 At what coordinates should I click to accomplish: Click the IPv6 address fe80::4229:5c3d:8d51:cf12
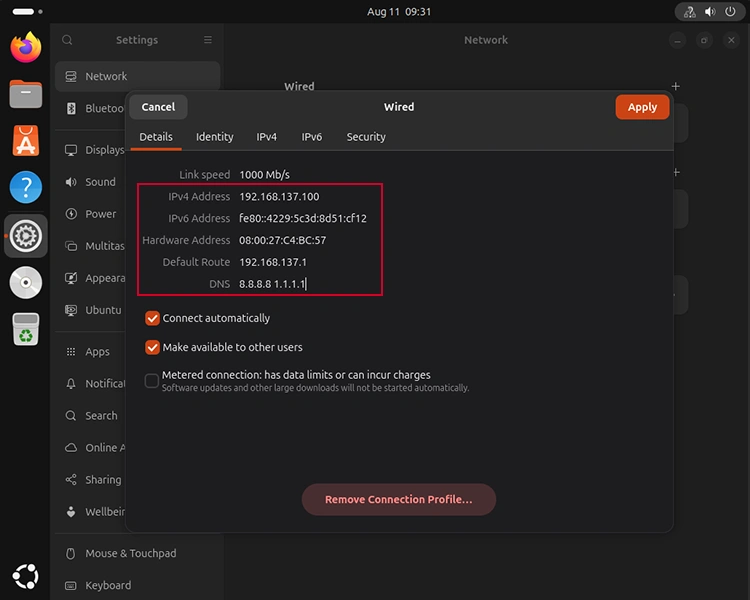tap(303, 218)
